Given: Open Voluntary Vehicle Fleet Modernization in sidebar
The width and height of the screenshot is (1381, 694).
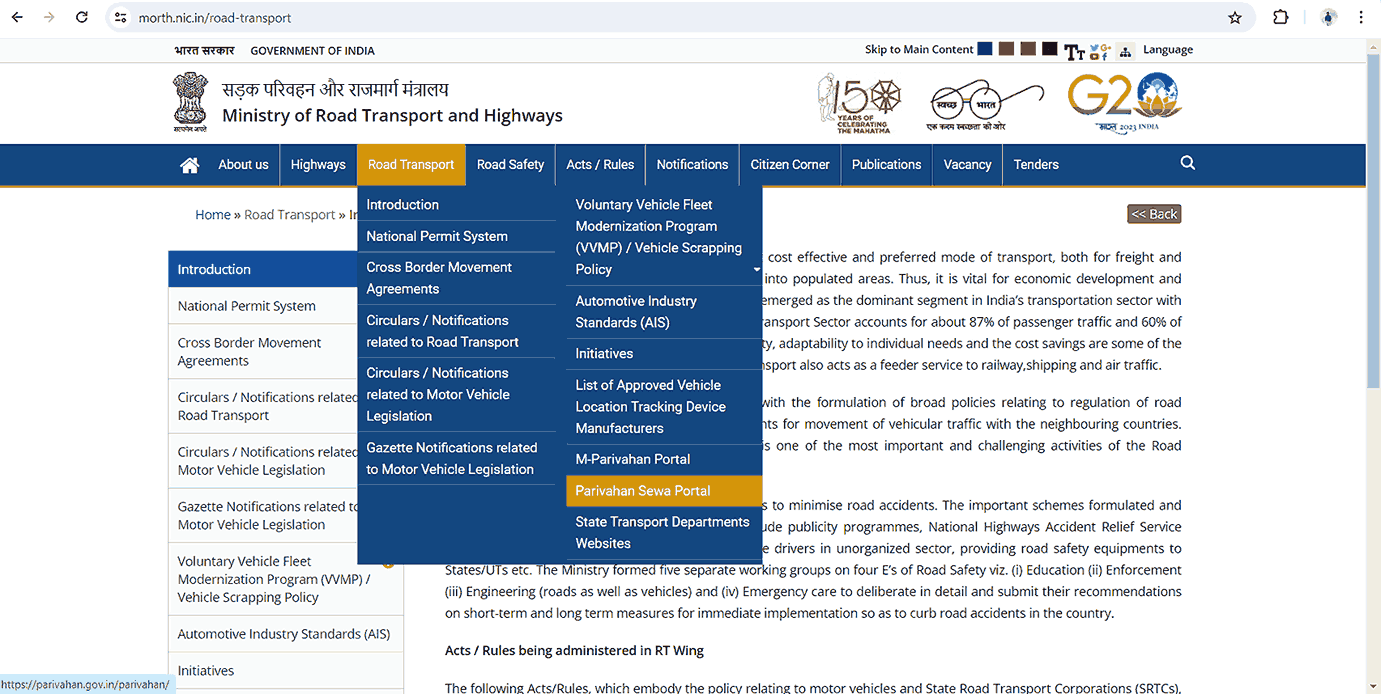Looking at the screenshot, I should [x=285, y=579].
